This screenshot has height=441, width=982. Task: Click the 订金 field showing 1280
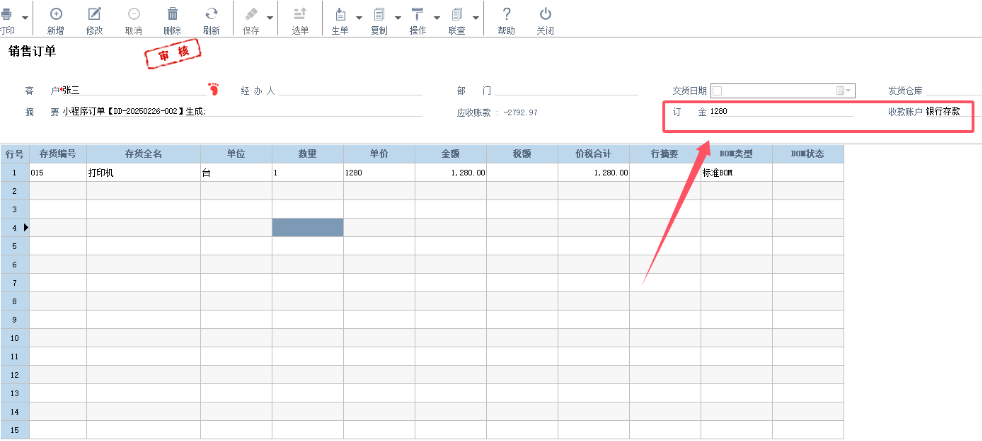(x=782, y=112)
